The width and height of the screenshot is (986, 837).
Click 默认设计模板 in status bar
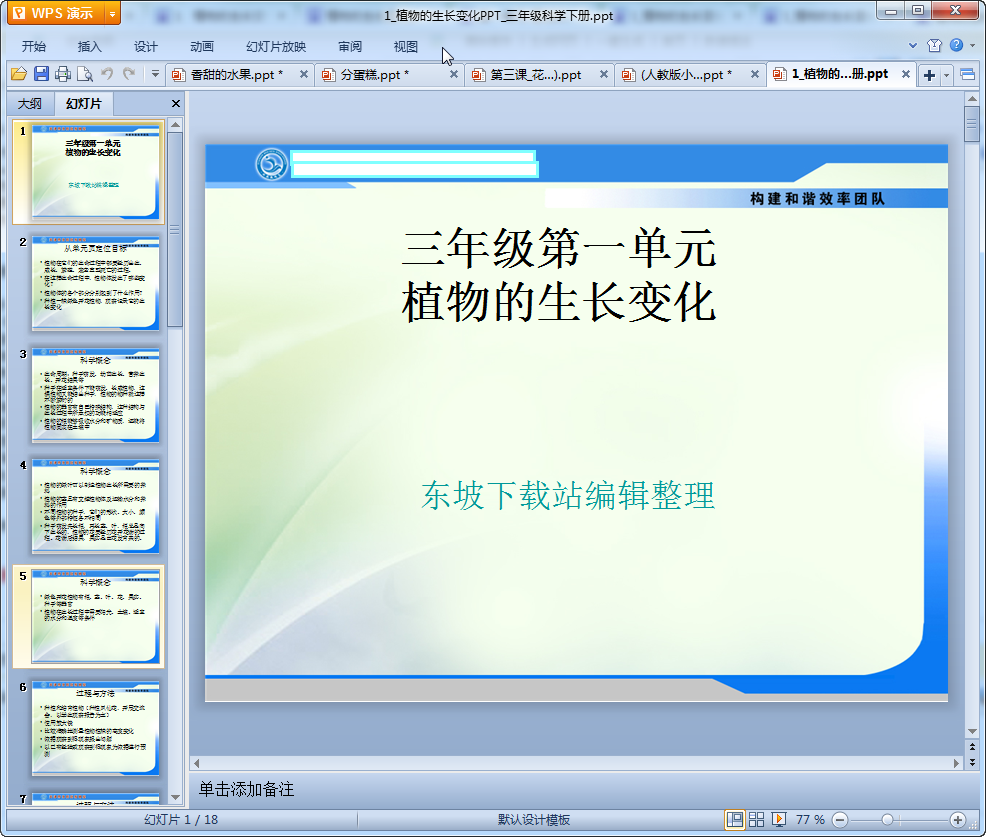(x=534, y=819)
